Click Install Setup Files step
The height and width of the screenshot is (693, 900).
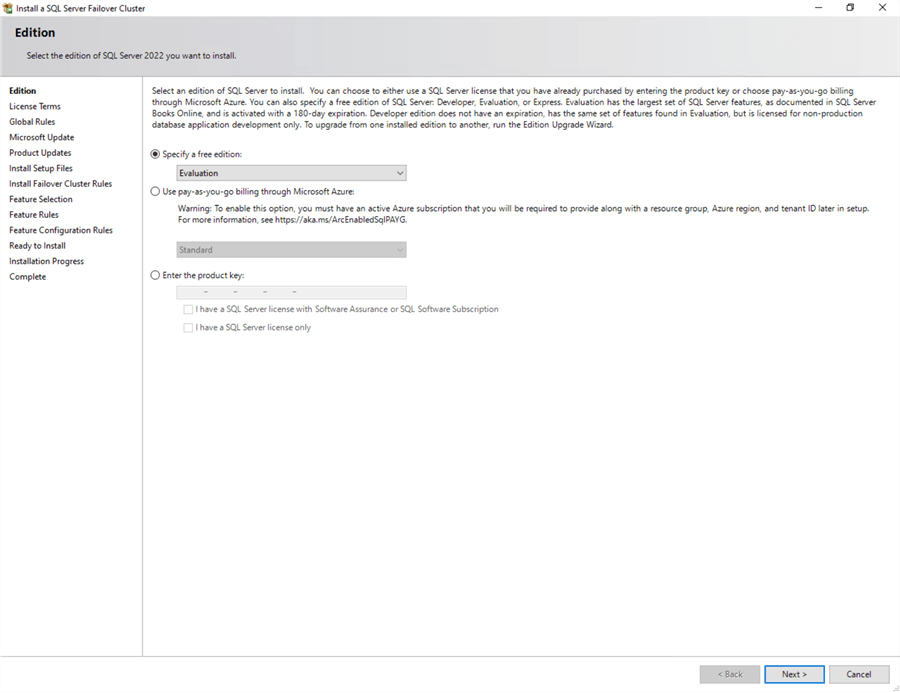(41, 168)
